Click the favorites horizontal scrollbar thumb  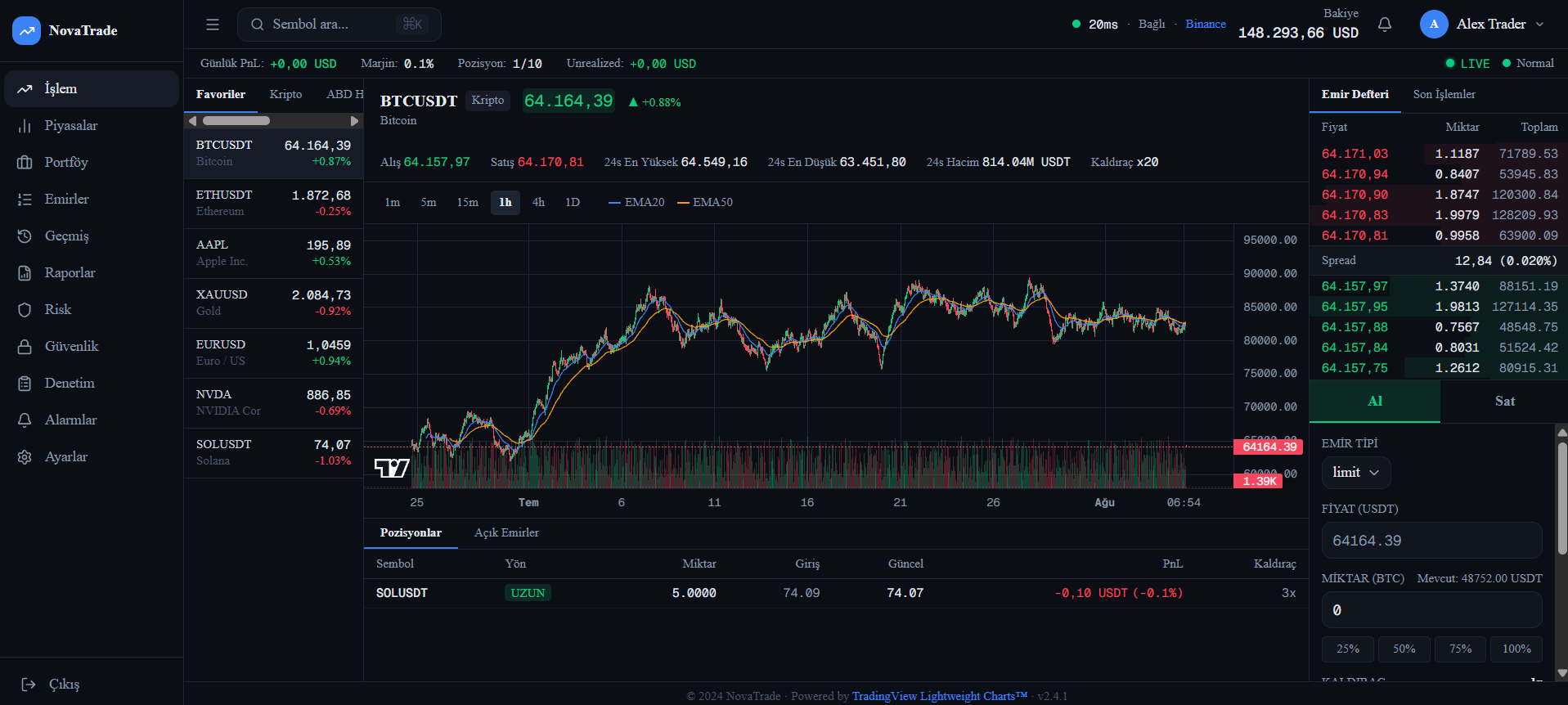click(236, 121)
